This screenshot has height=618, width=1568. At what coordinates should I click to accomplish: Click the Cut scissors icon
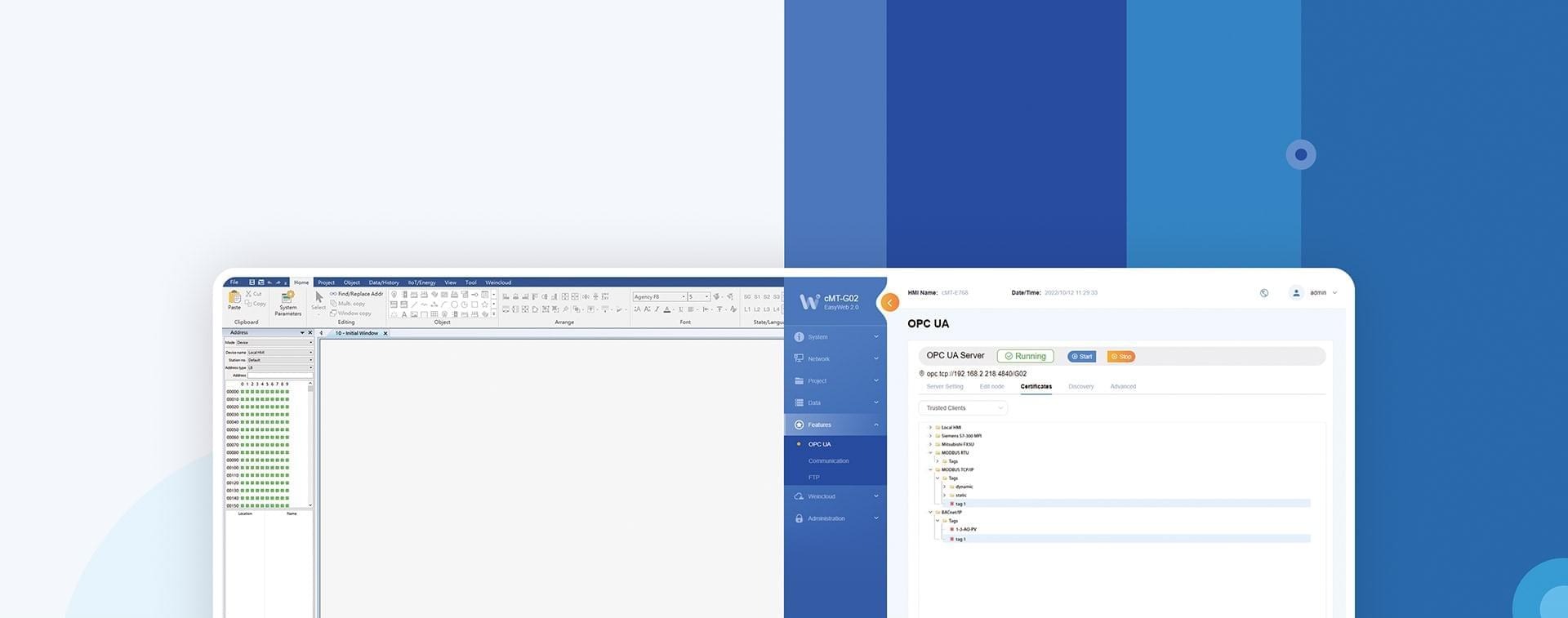click(248, 293)
